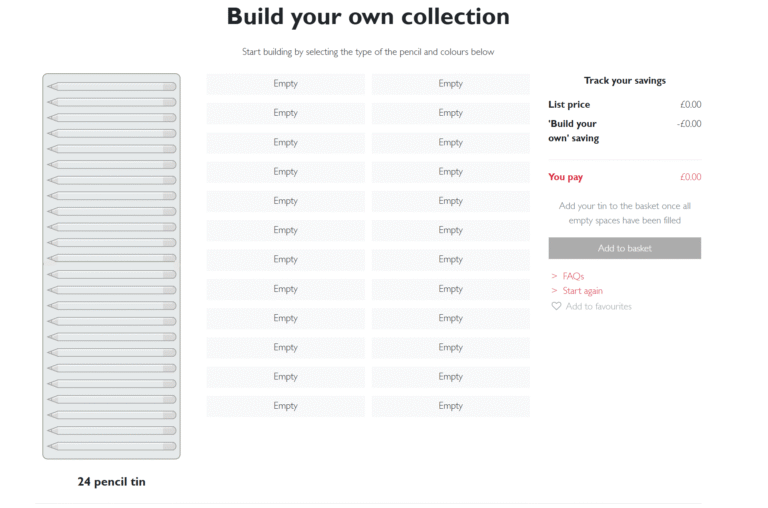Pick the eighth Empty slot in right column
The height and width of the screenshot is (508, 768).
pyautogui.click(x=450, y=289)
